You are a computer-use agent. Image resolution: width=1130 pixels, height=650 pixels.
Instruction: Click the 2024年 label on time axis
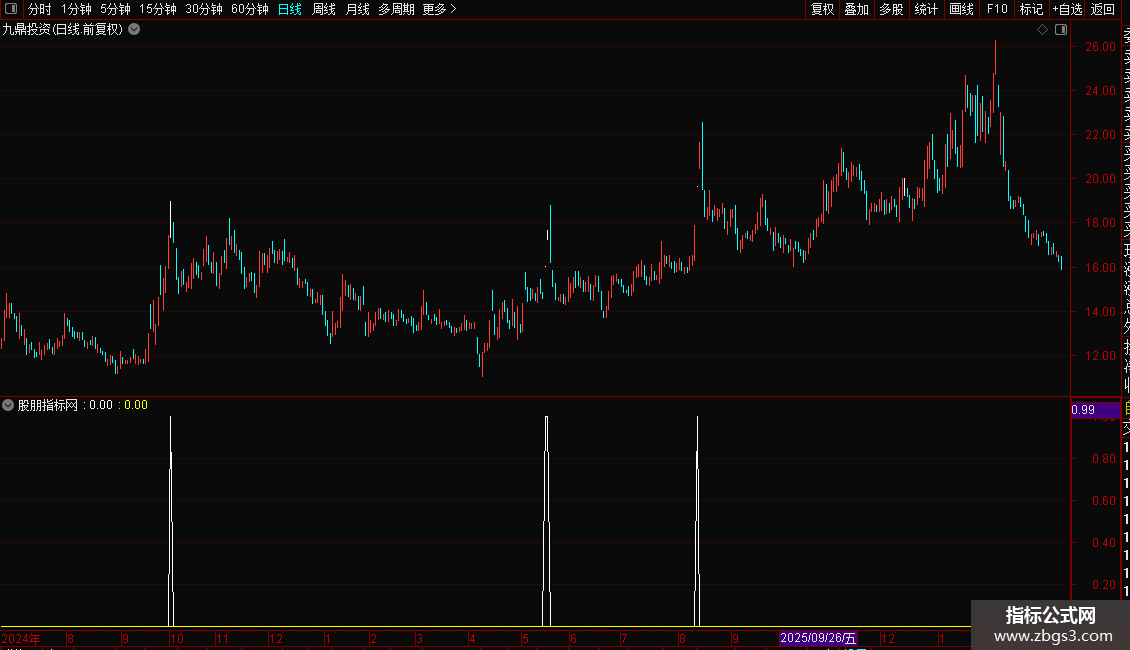pos(21,638)
